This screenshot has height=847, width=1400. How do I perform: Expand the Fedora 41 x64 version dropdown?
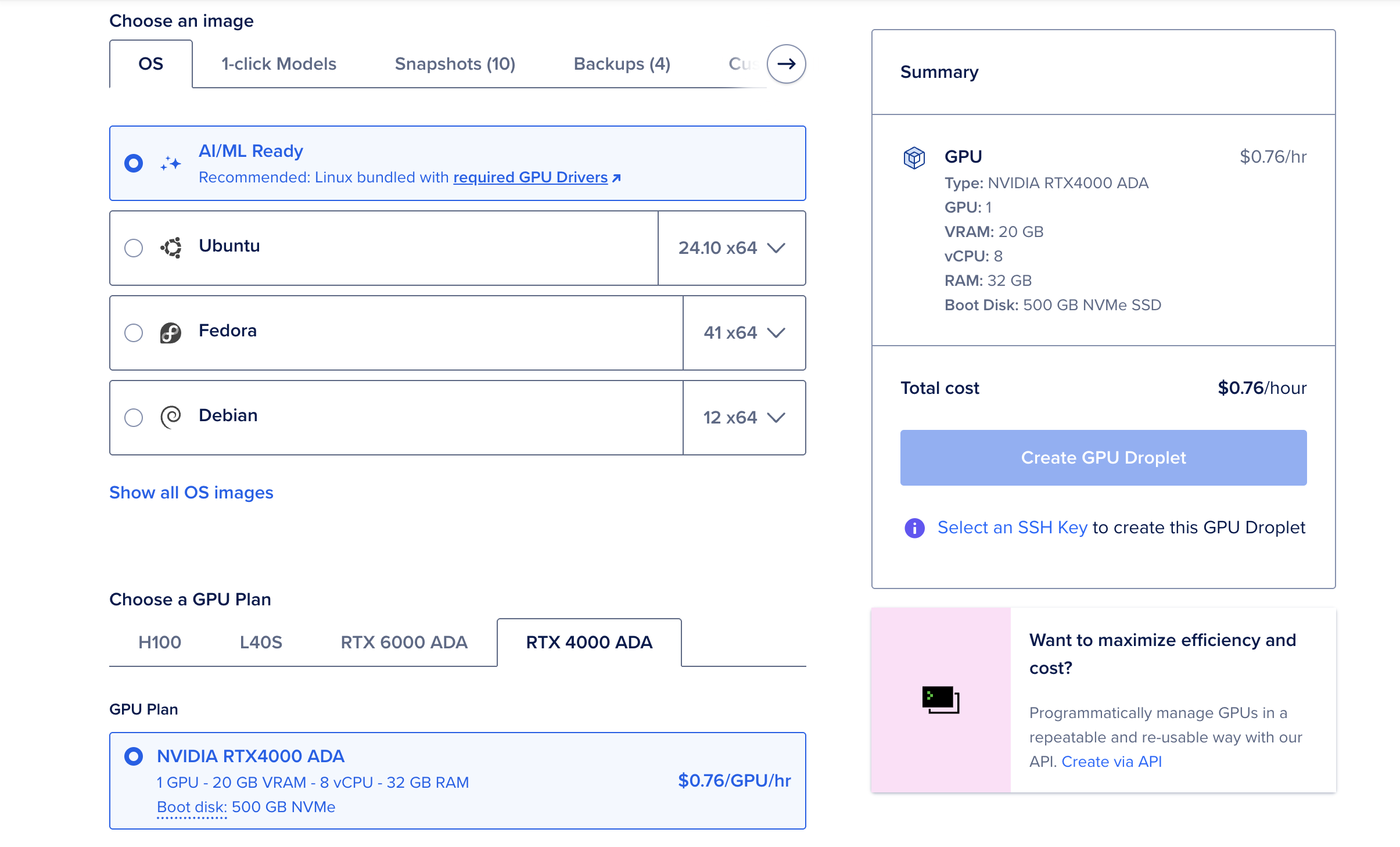click(744, 333)
